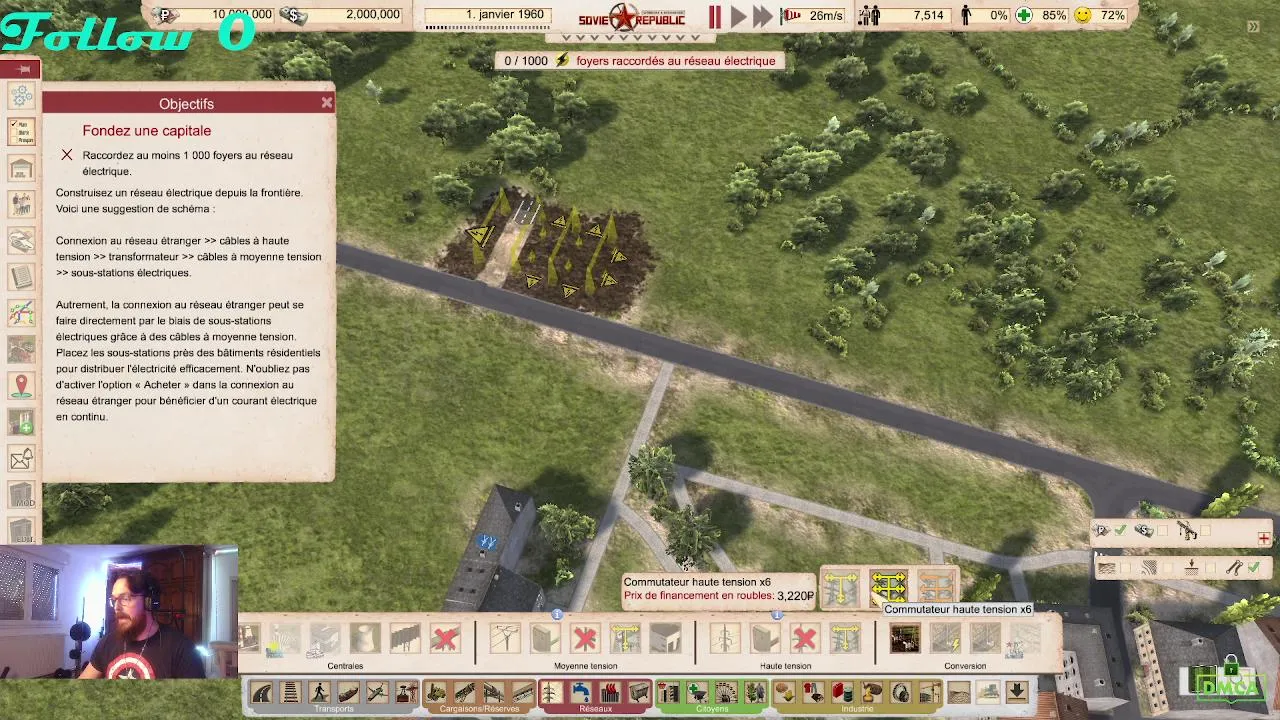Image resolution: width=1280 pixels, height=720 pixels.
Task: Open the lines map sidebar icon
Action: tap(21, 313)
